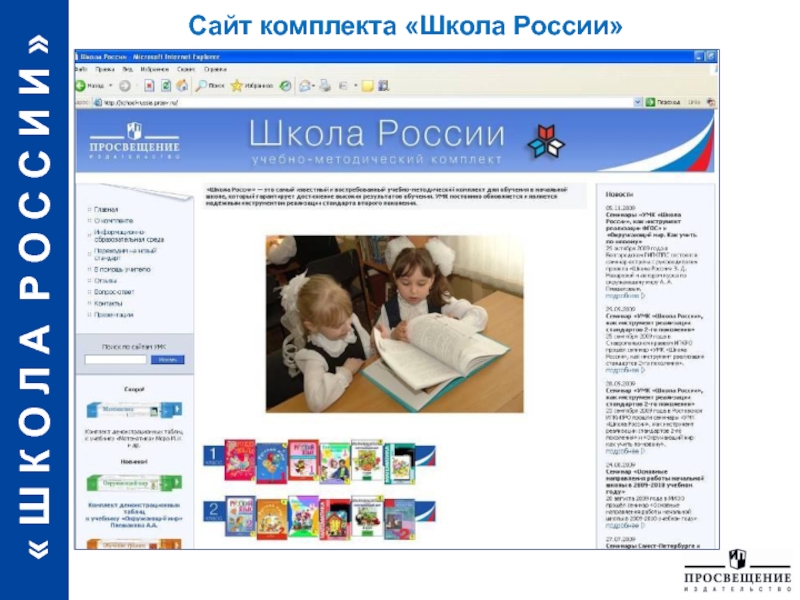
Task: Open the Отзывы navigation link
Action: click(106, 281)
